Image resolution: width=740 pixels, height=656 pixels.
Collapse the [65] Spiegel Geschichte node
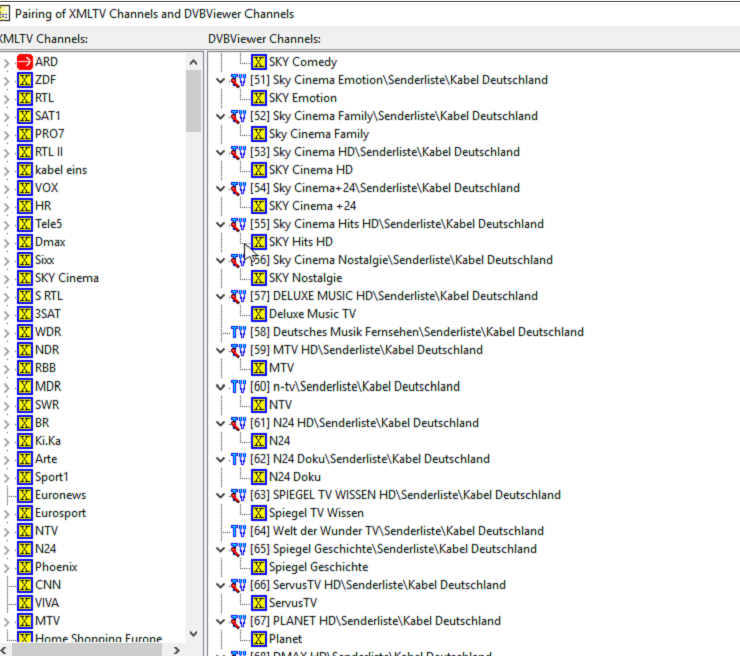[x=220, y=549]
